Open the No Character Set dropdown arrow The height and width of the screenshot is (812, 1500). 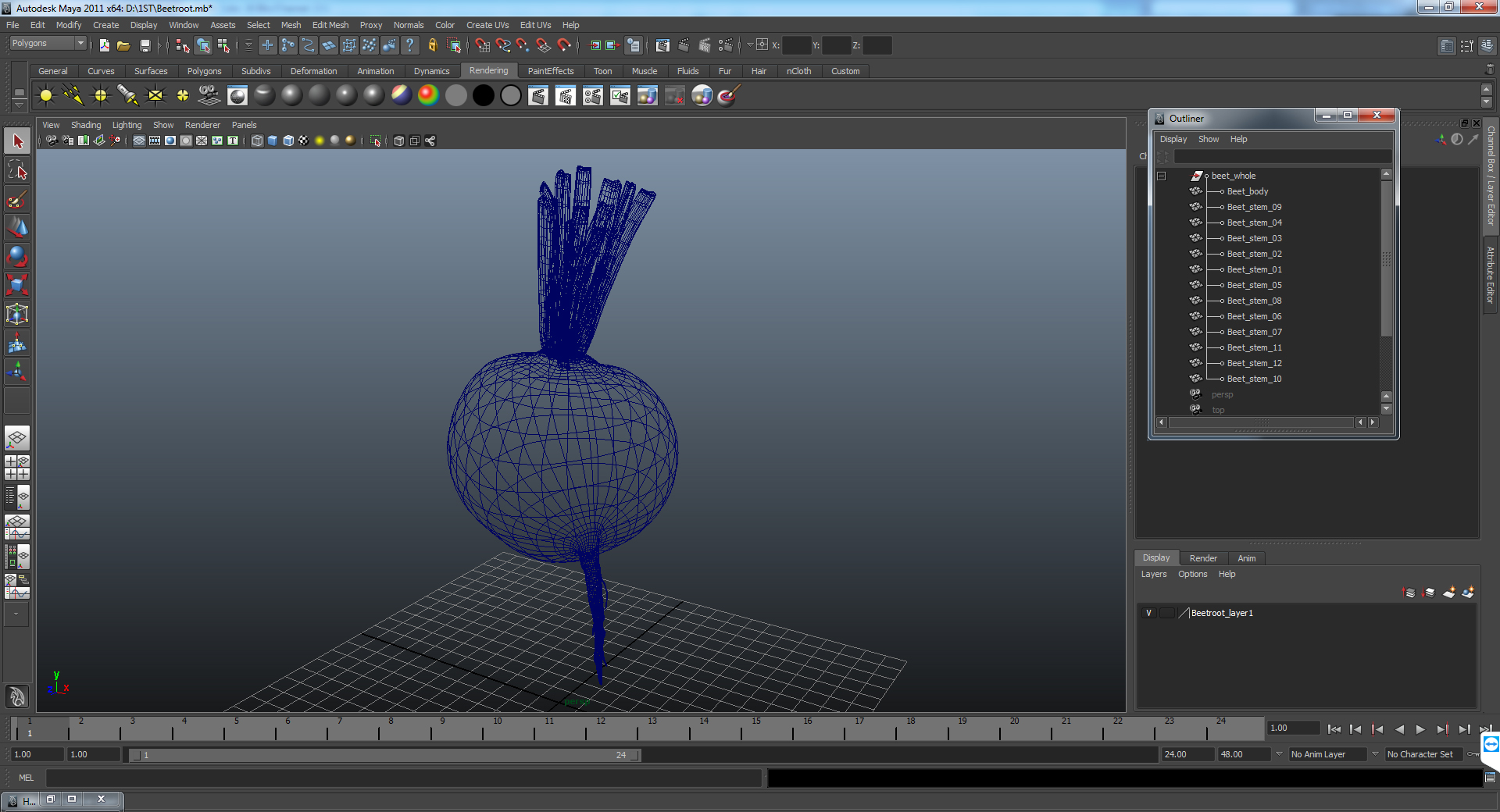pyautogui.click(x=1376, y=754)
